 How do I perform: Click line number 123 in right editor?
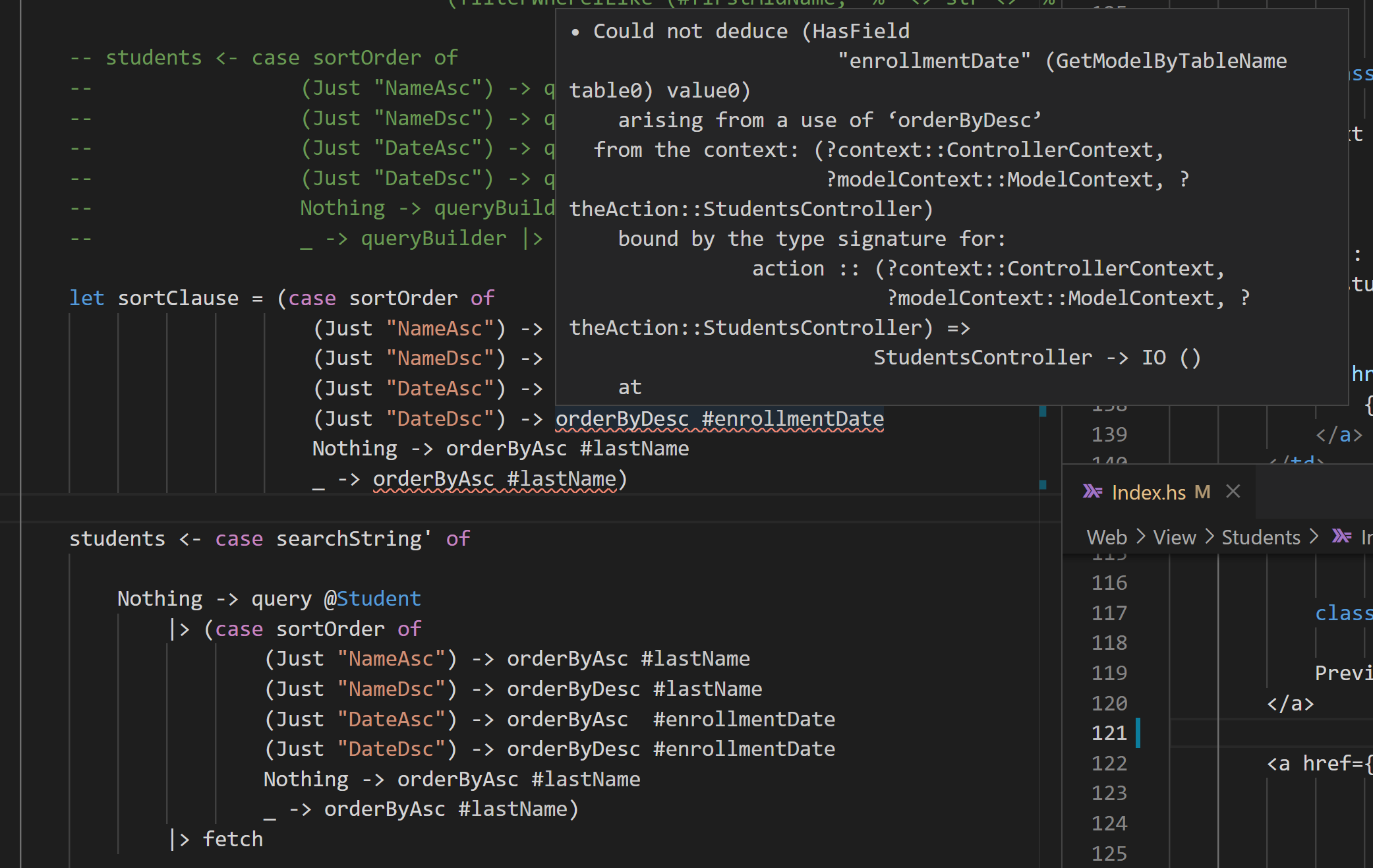pyautogui.click(x=1109, y=793)
